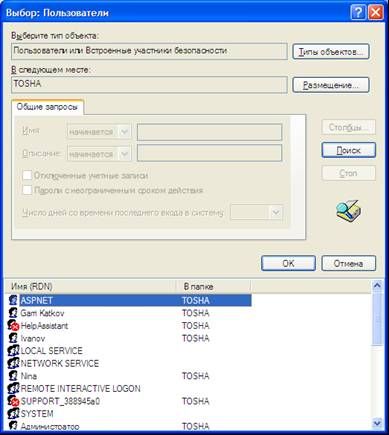389x435 pixels.
Task: Click the location field showing TOSHA
Action: (149, 84)
